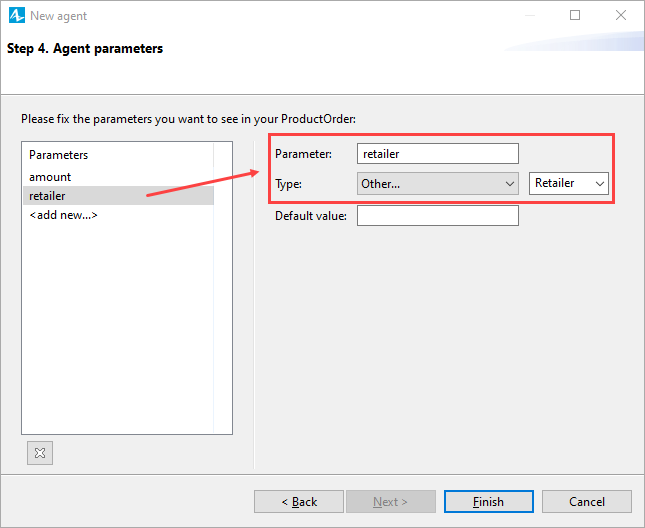The image size is (645, 528).
Task: Click the greyed-out Next button
Action: pyautogui.click(x=390, y=501)
